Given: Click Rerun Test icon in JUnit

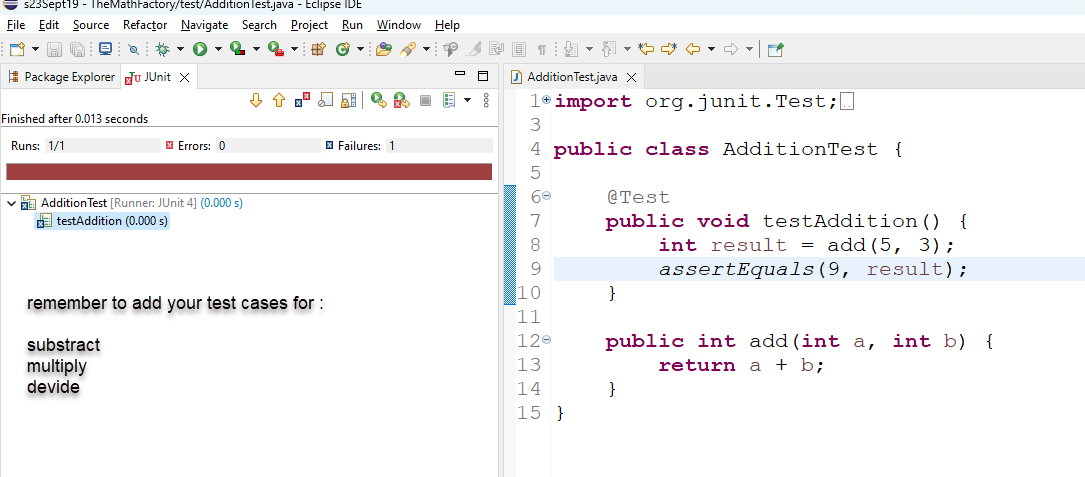Looking at the screenshot, I should click(378, 100).
